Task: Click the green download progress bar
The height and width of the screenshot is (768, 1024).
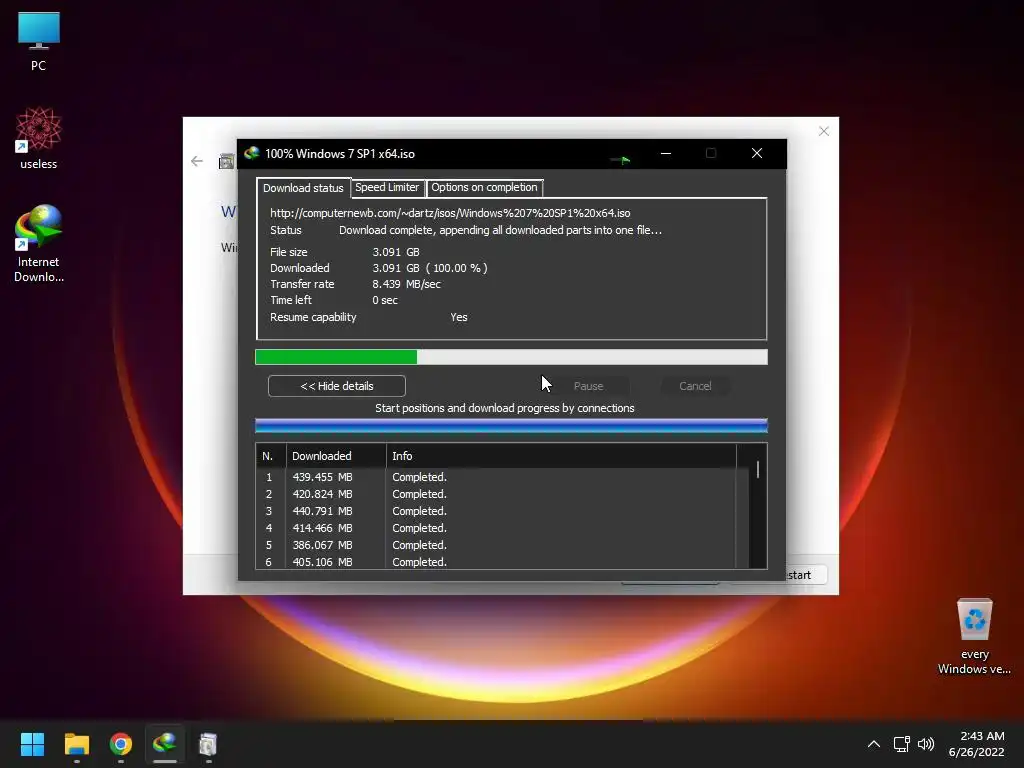Action: click(511, 357)
